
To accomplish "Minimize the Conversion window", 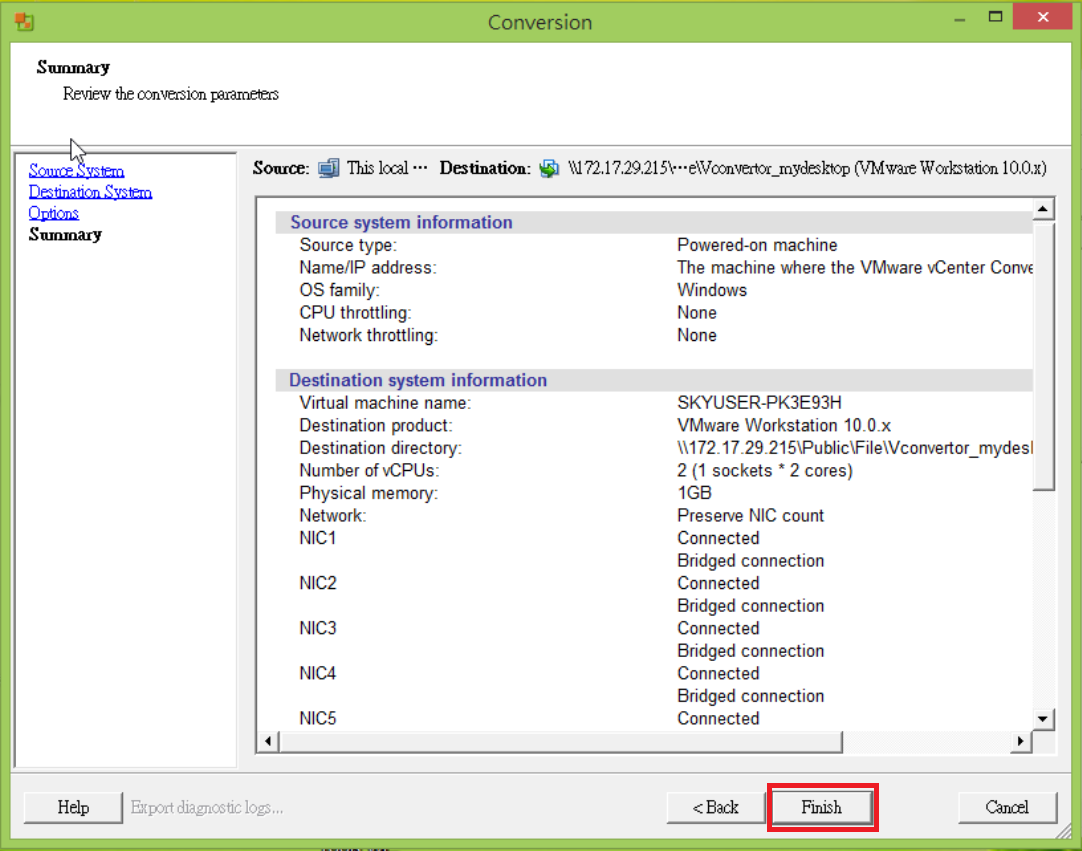I will pyautogui.click(x=959, y=19).
